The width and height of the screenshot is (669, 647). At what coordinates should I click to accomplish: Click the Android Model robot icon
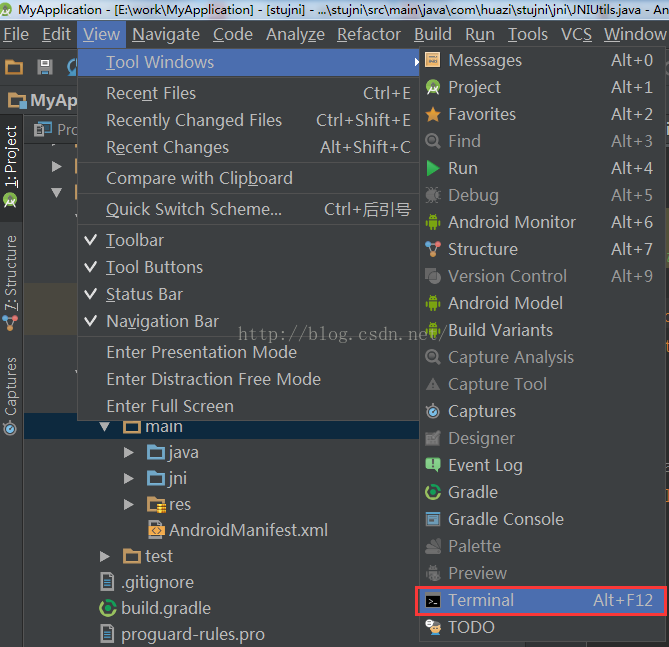click(433, 303)
